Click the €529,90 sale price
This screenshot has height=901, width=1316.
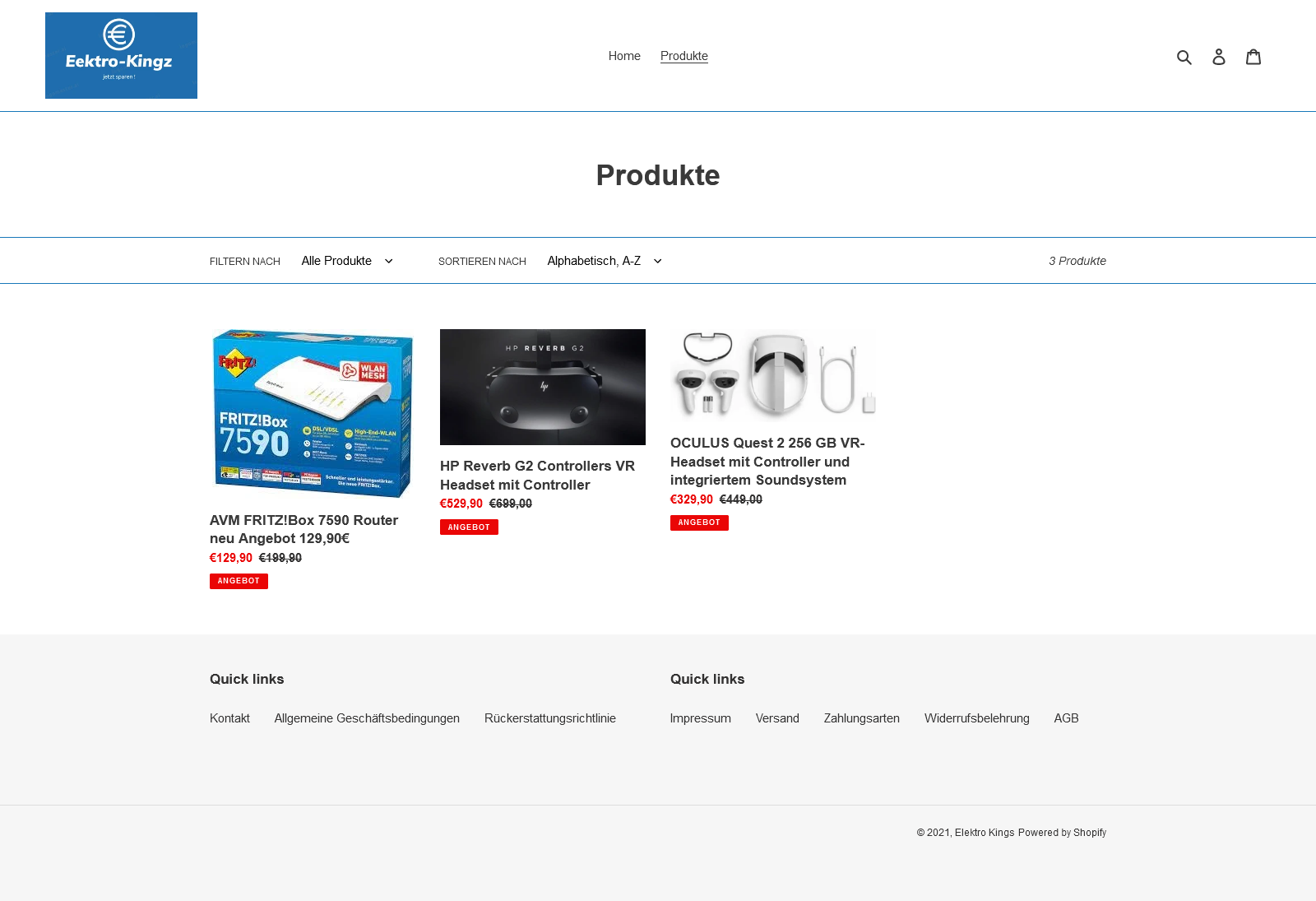click(461, 504)
